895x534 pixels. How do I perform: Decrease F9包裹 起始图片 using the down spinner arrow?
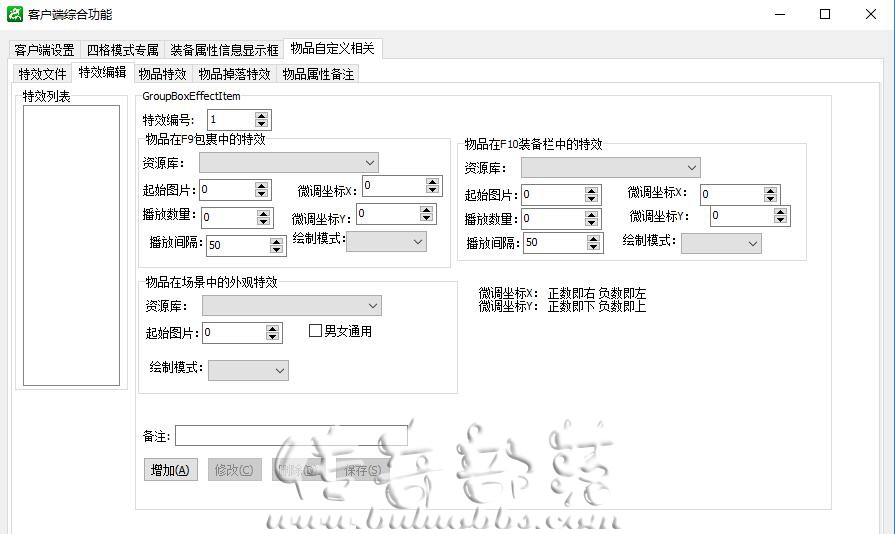pyautogui.click(x=261, y=193)
